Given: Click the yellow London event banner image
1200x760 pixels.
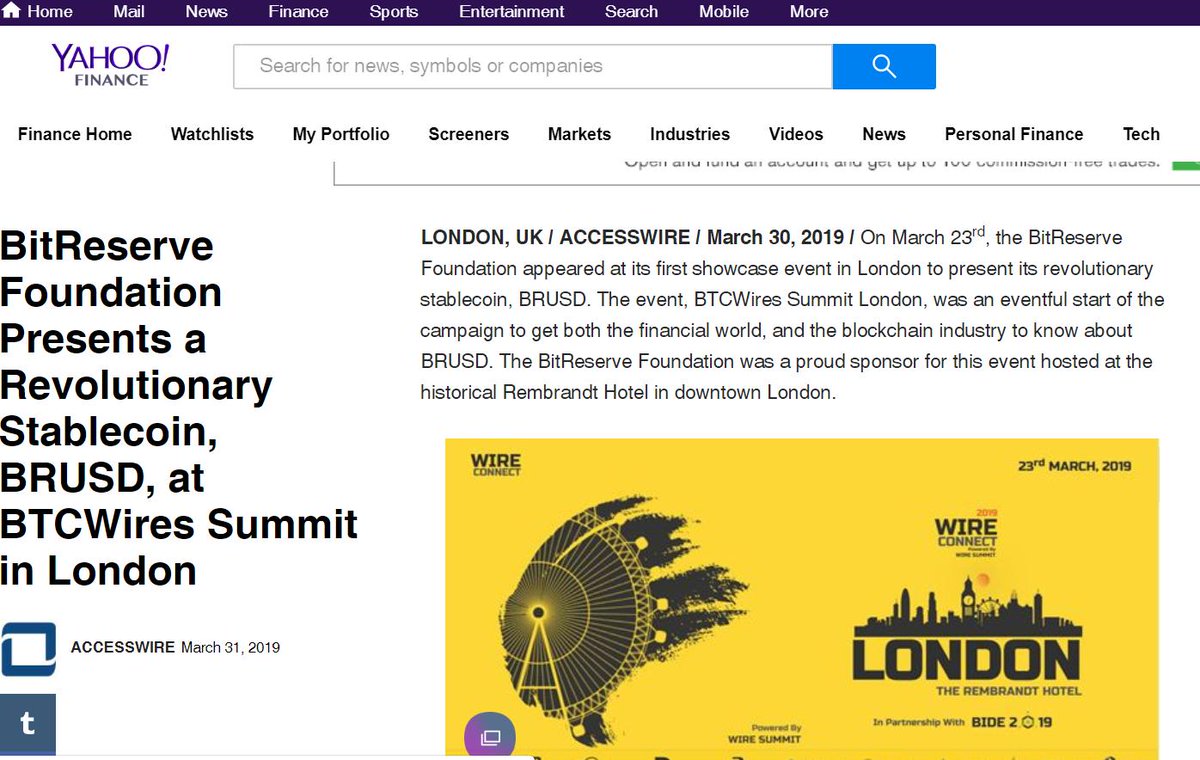Looking at the screenshot, I should point(802,598).
